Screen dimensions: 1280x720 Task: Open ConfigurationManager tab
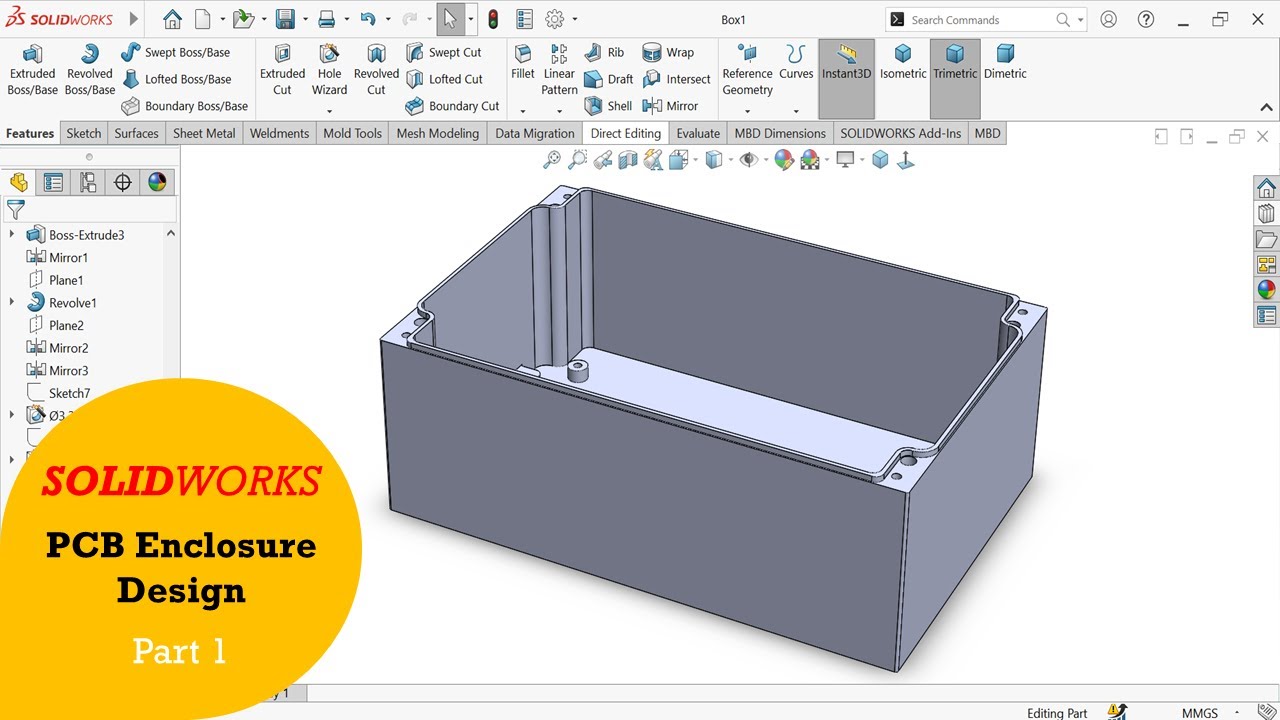tap(88, 182)
